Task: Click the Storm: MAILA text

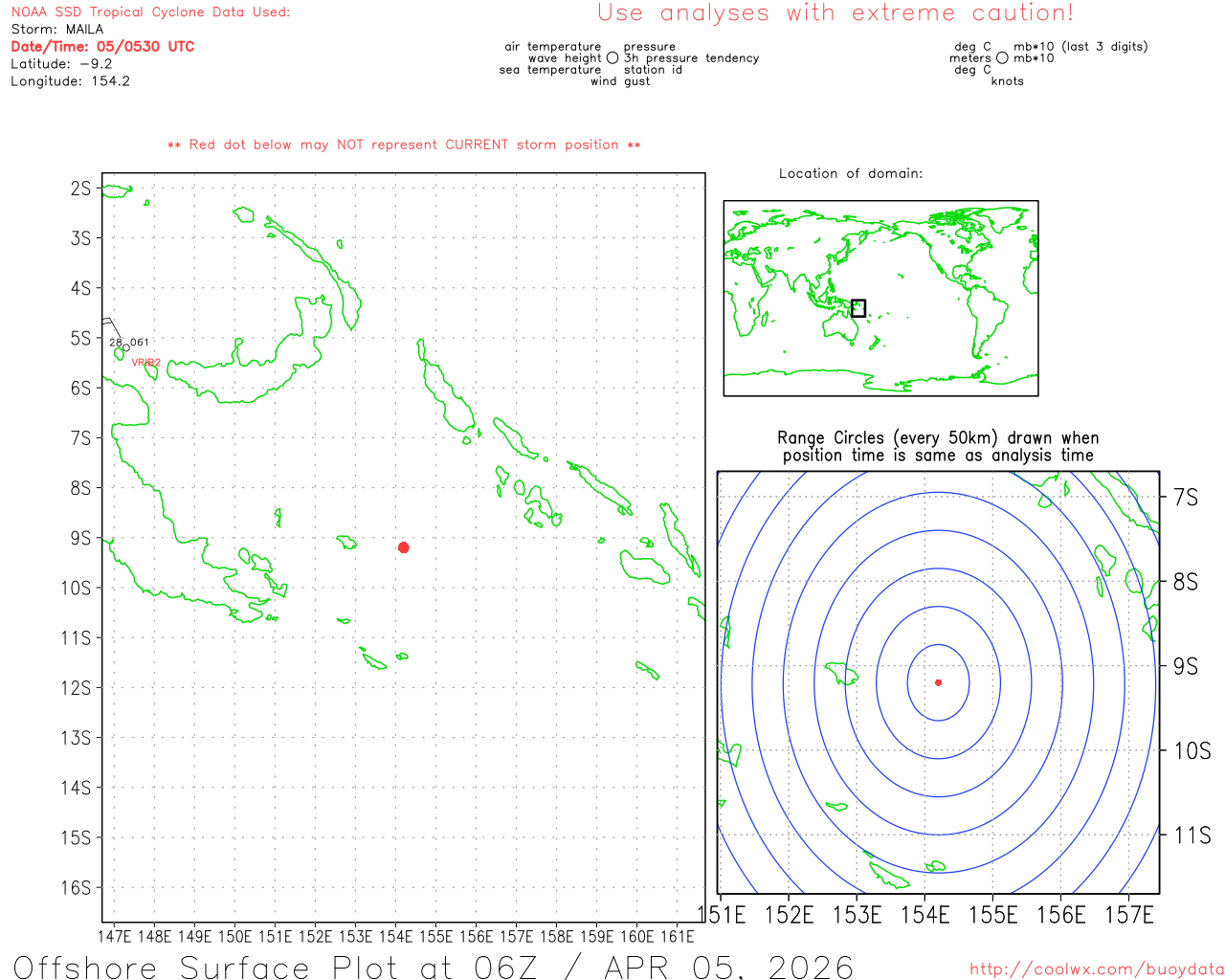Action: [x=57, y=30]
